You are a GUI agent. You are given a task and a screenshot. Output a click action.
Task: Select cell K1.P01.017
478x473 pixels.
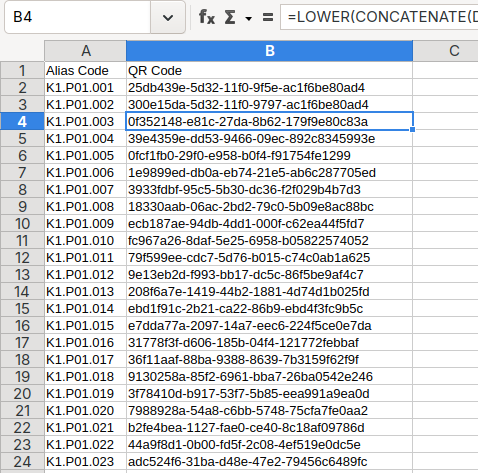click(x=86, y=360)
